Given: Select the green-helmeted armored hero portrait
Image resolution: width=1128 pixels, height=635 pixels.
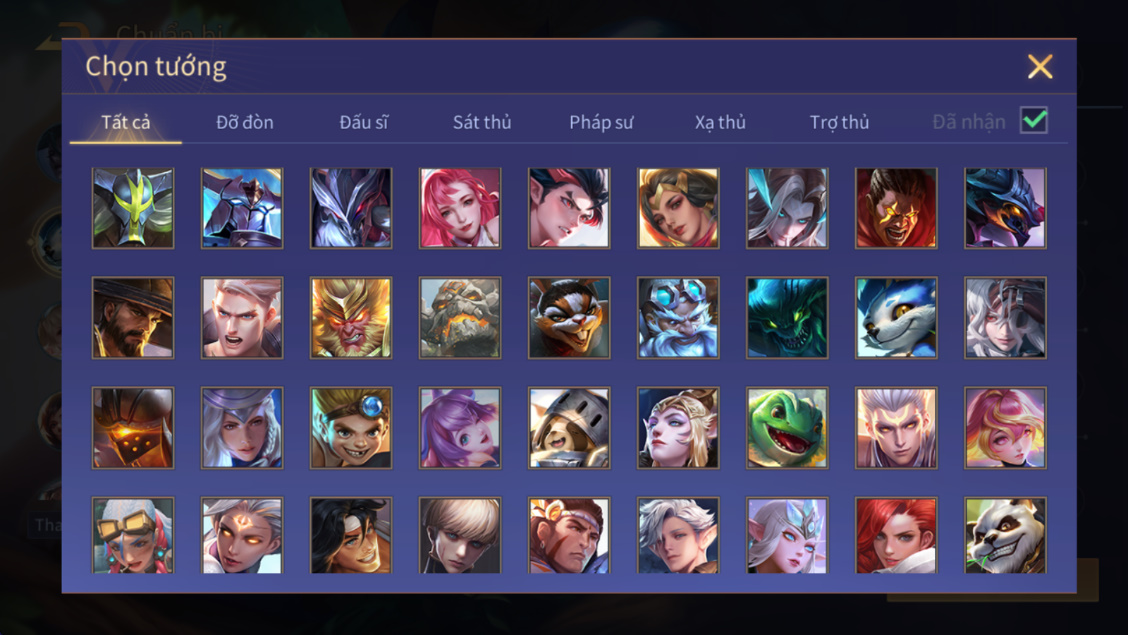Looking at the screenshot, I should click(x=133, y=209).
